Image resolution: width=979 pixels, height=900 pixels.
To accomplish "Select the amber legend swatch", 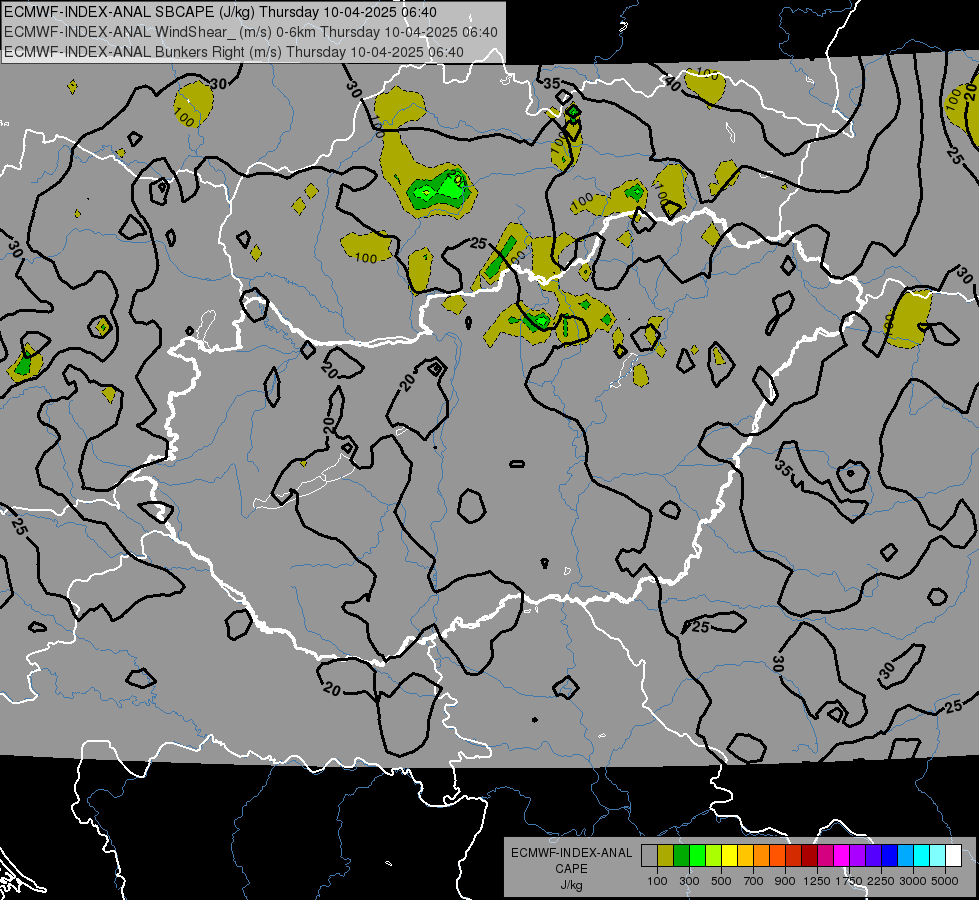I will 745,856.
